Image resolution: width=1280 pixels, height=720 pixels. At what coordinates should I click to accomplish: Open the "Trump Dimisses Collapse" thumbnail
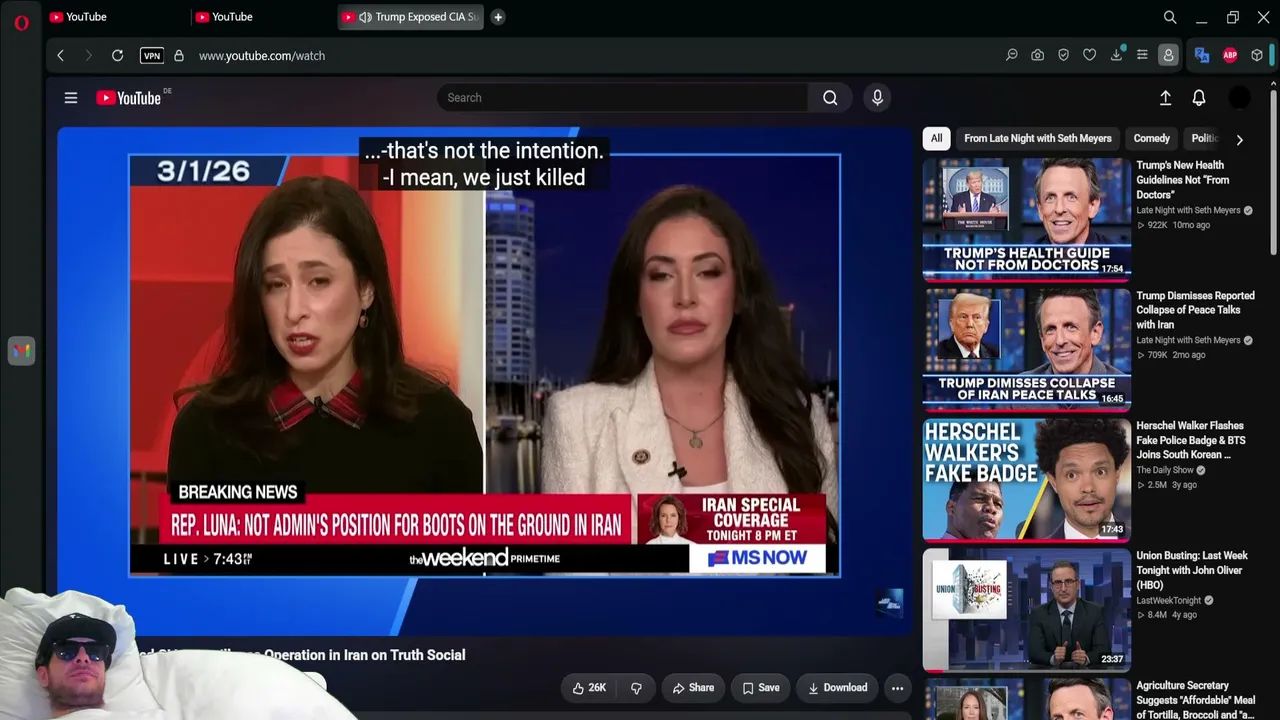click(x=1027, y=349)
